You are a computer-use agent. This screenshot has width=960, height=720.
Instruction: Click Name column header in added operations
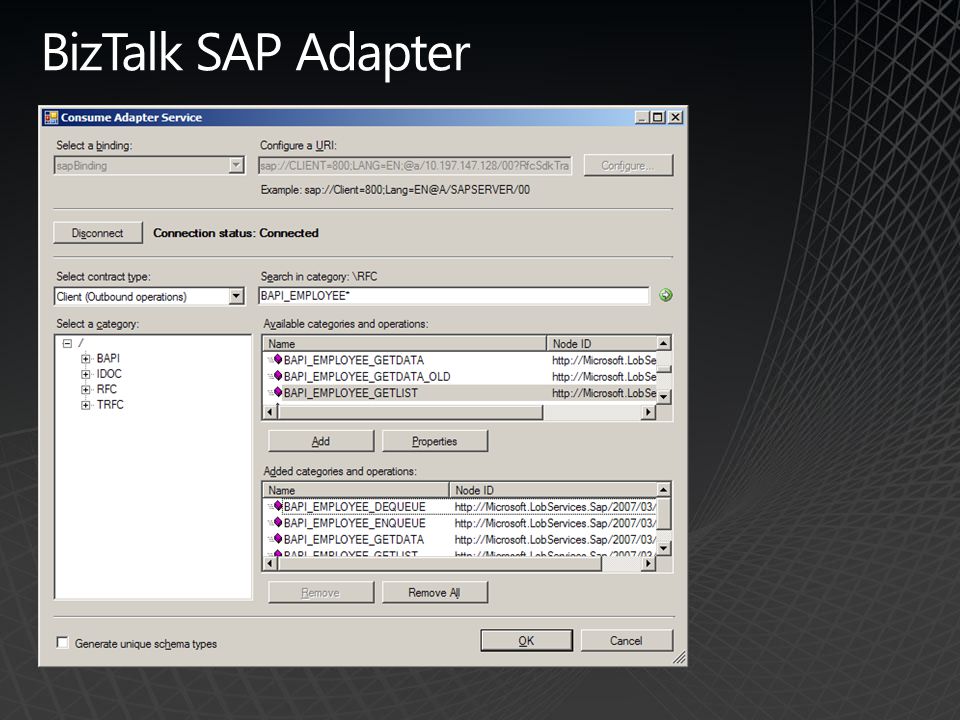pos(356,490)
